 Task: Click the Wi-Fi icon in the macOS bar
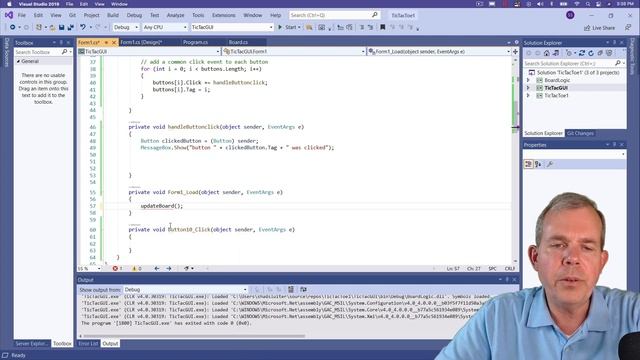(577, 4)
